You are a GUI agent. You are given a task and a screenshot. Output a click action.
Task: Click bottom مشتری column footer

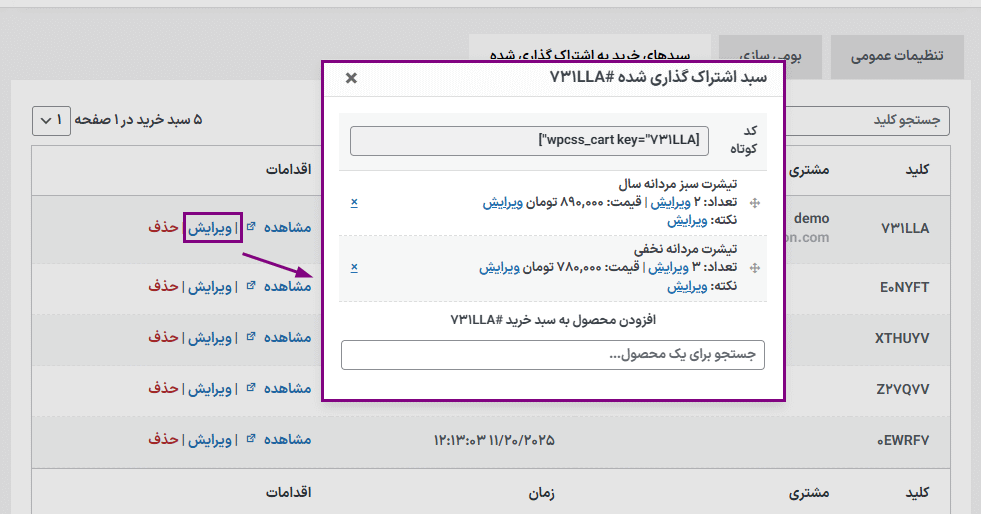[809, 493]
